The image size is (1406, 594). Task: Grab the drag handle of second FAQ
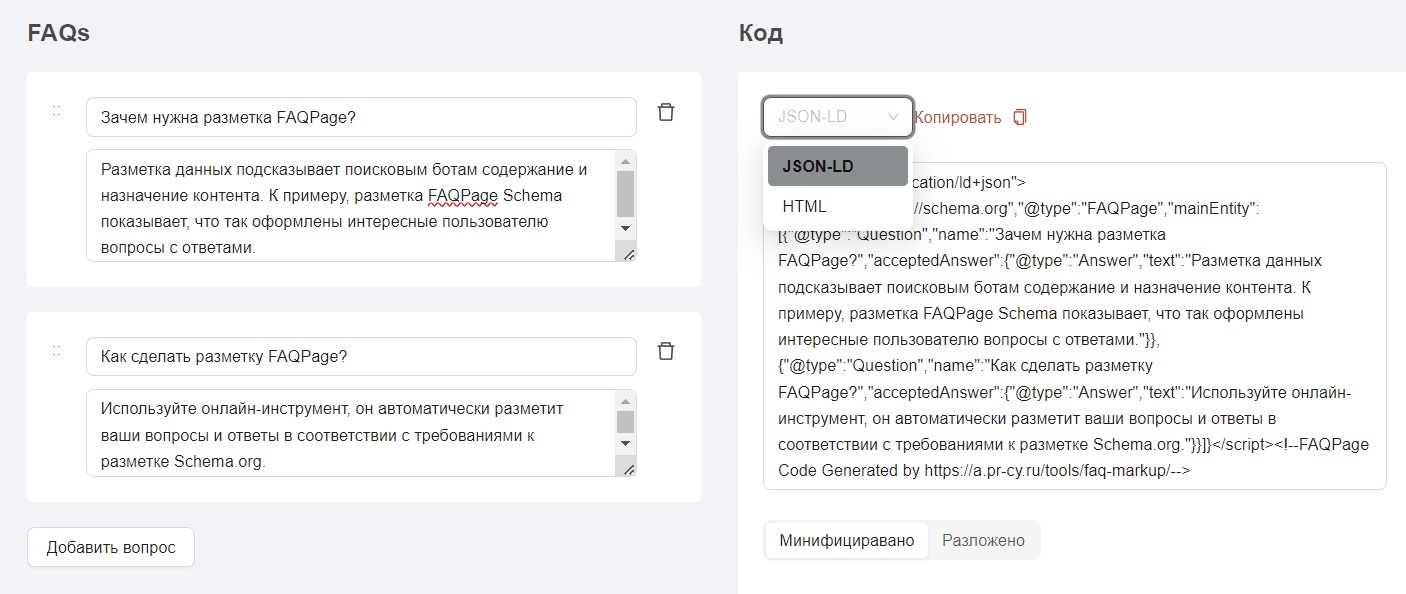coord(56,351)
